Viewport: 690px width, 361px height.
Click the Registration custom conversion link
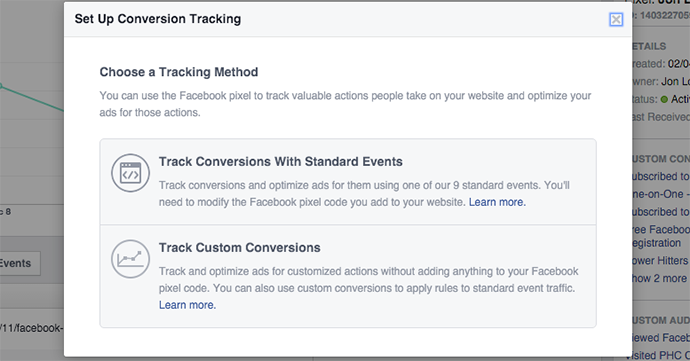coord(657,243)
